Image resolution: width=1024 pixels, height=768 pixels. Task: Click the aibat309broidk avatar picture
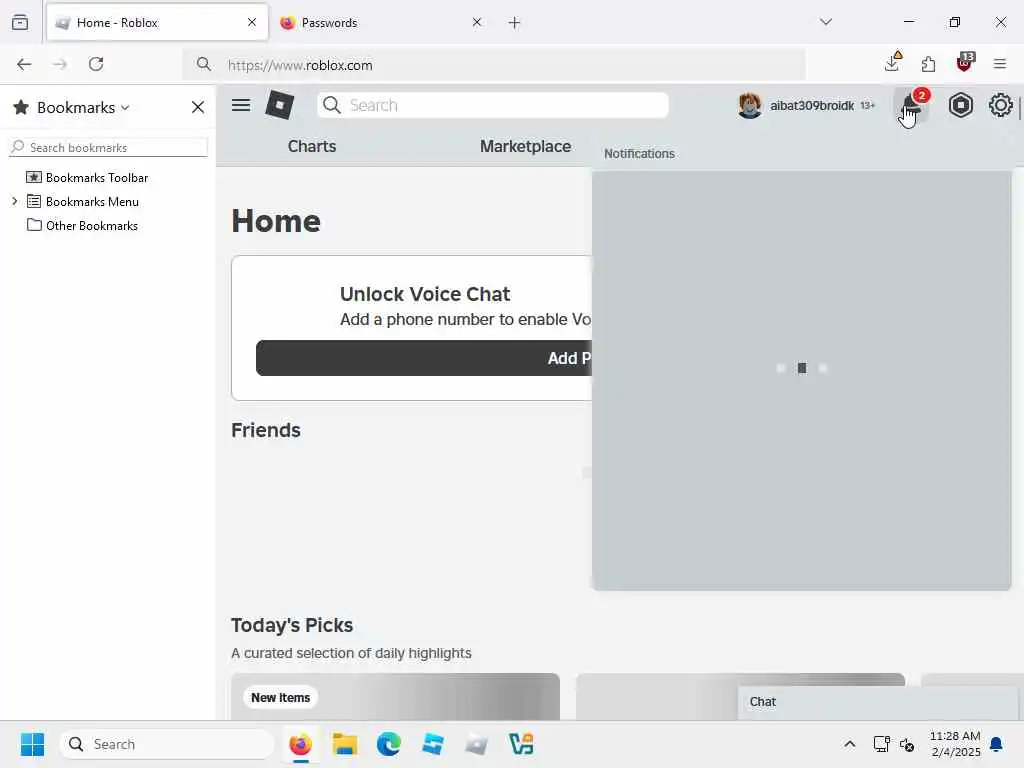(x=749, y=105)
